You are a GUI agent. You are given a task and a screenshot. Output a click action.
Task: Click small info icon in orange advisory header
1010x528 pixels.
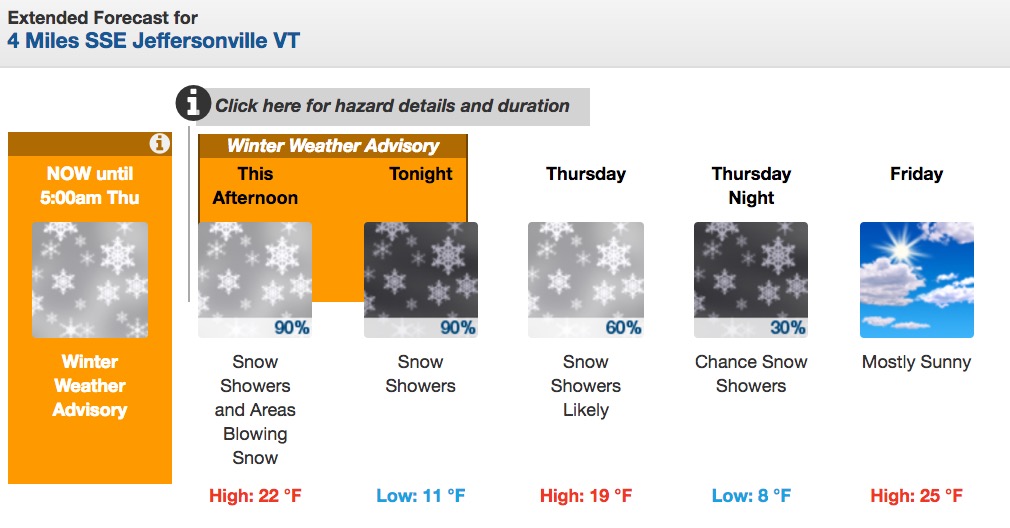pos(159,143)
